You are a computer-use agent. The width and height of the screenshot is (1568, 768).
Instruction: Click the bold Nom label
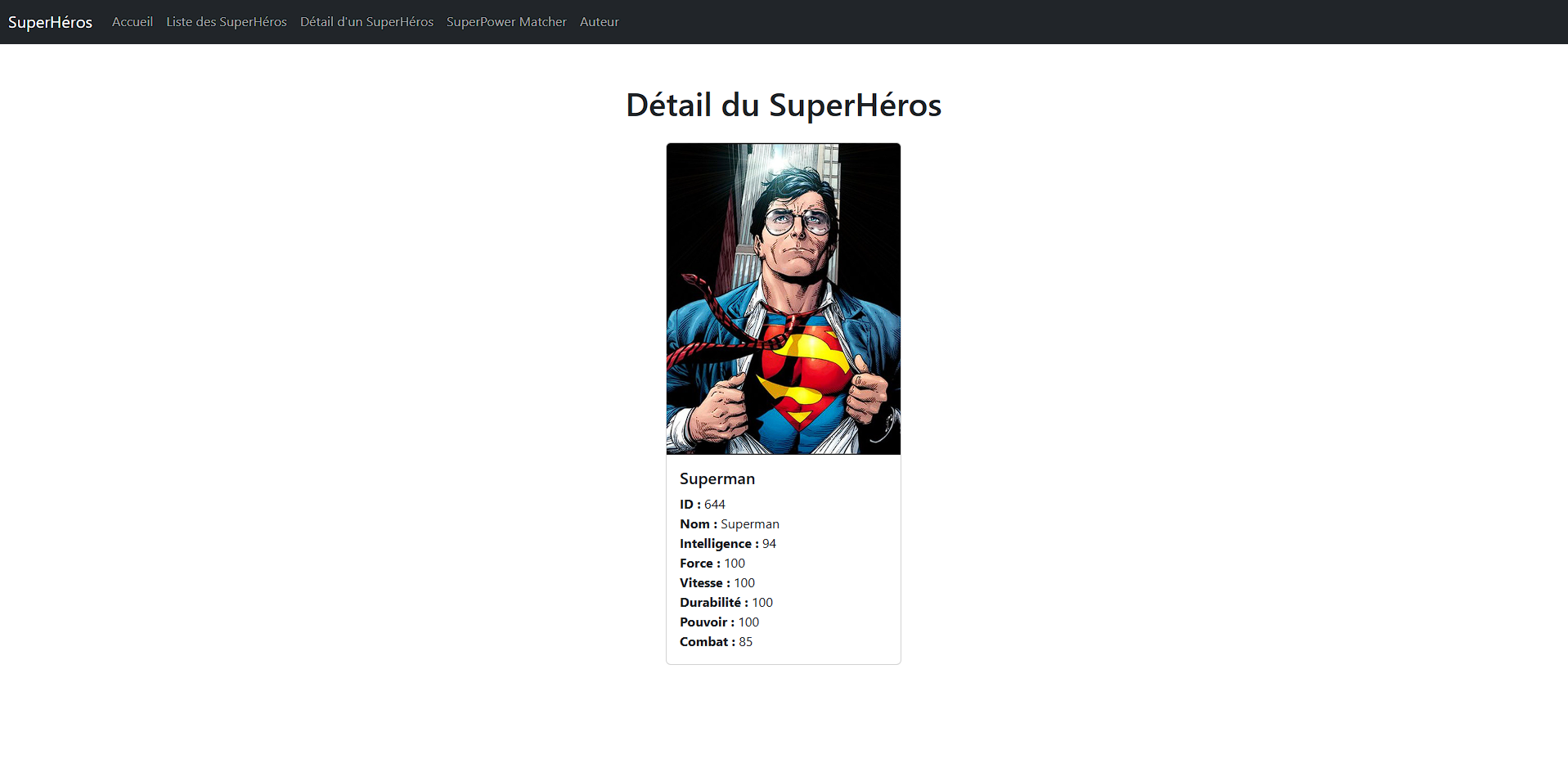tap(698, 524)
